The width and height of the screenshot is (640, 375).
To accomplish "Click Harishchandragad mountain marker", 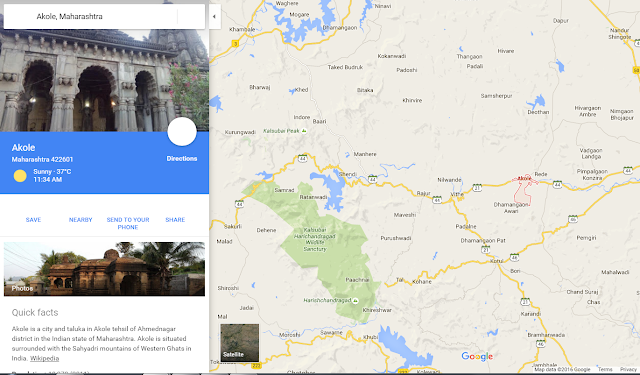I will (356, 301).
